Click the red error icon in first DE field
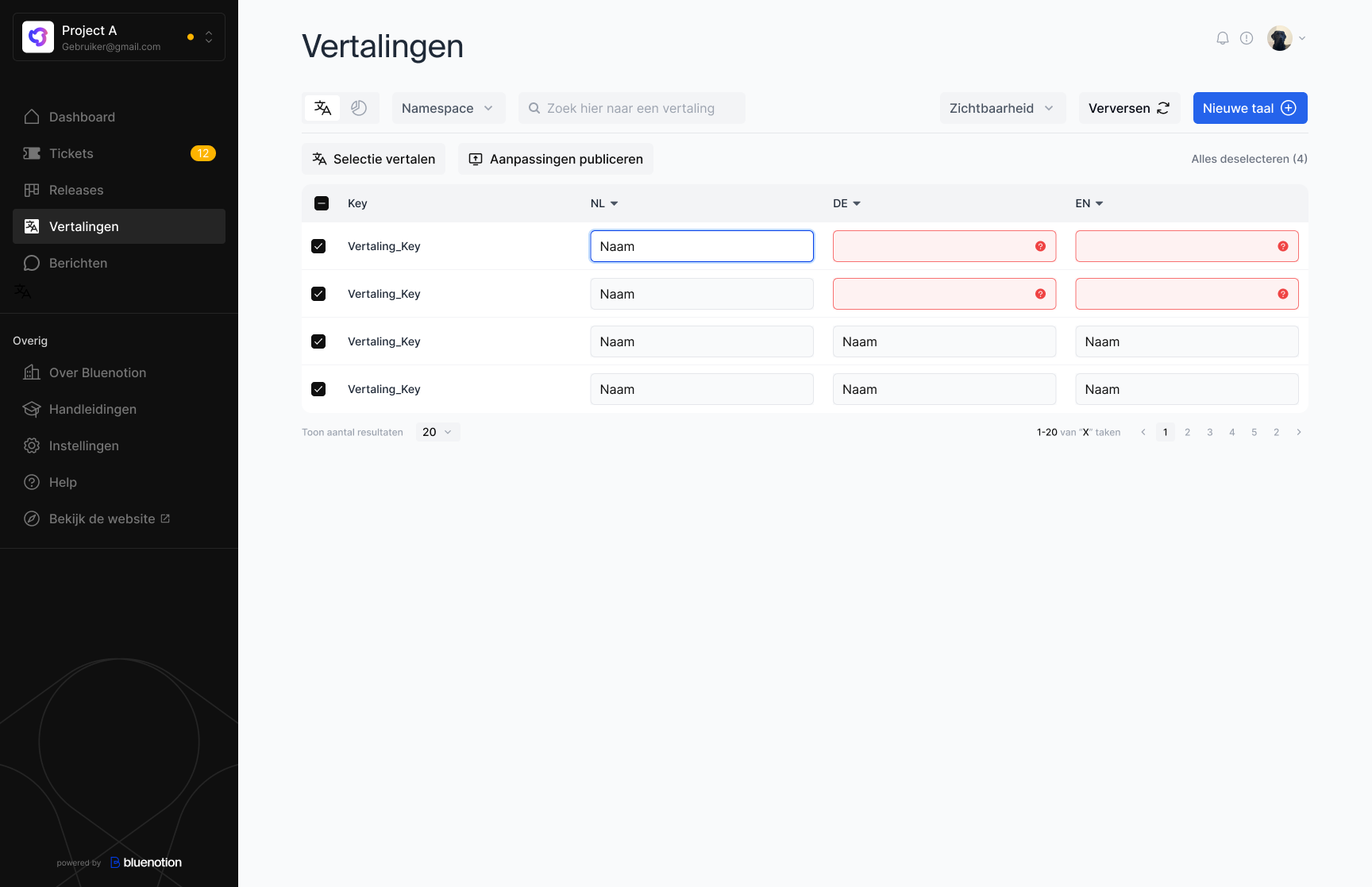The height and width of the screenshot is (887, 1372). 1040,246
